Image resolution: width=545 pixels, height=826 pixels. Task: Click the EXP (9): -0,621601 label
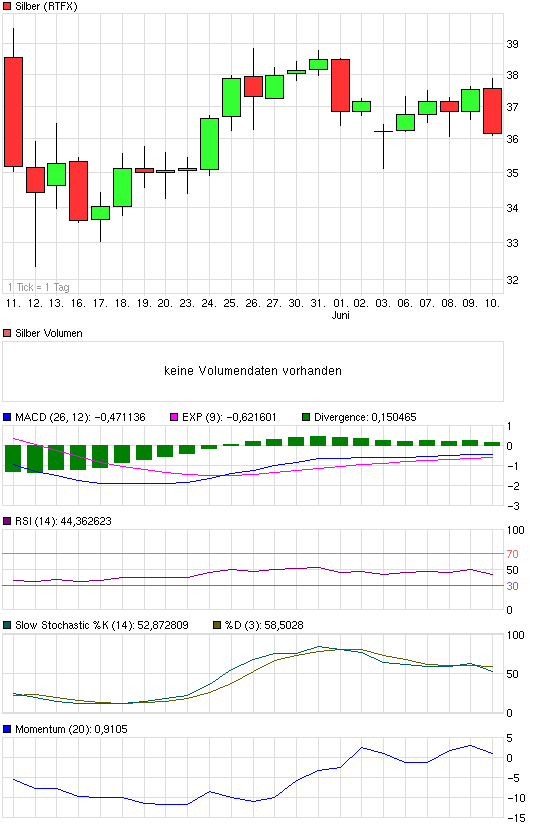(229, 417)
